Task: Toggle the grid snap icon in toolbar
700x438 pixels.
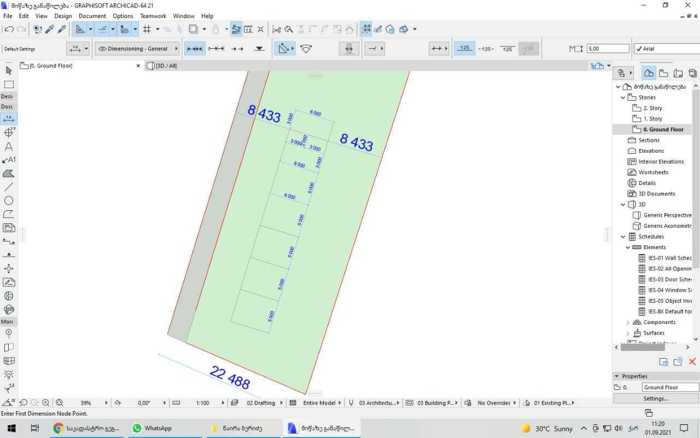Action: pyautogui.click(x=366, y=29)
